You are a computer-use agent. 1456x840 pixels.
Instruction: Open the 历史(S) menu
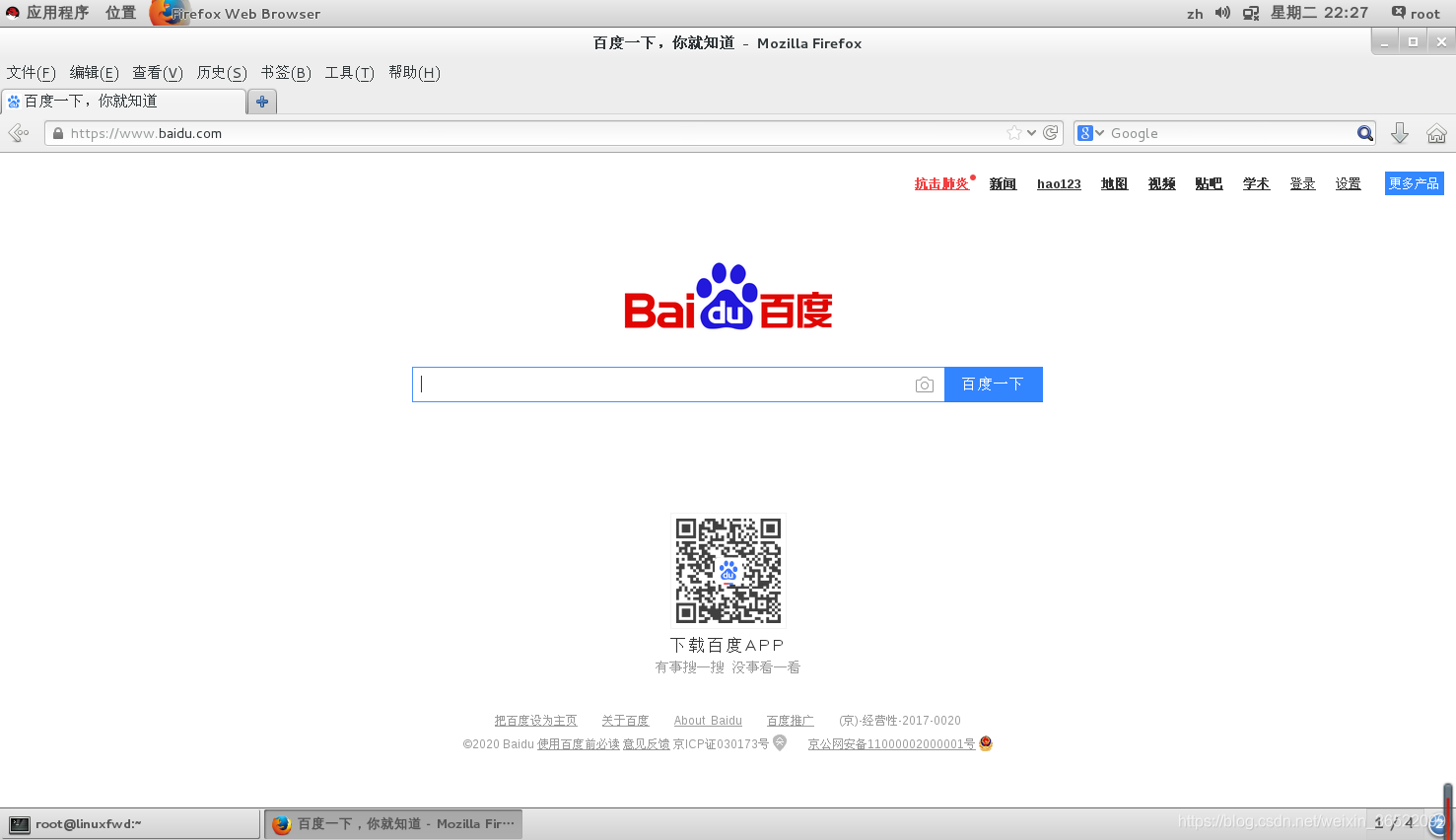pos(222,73)
